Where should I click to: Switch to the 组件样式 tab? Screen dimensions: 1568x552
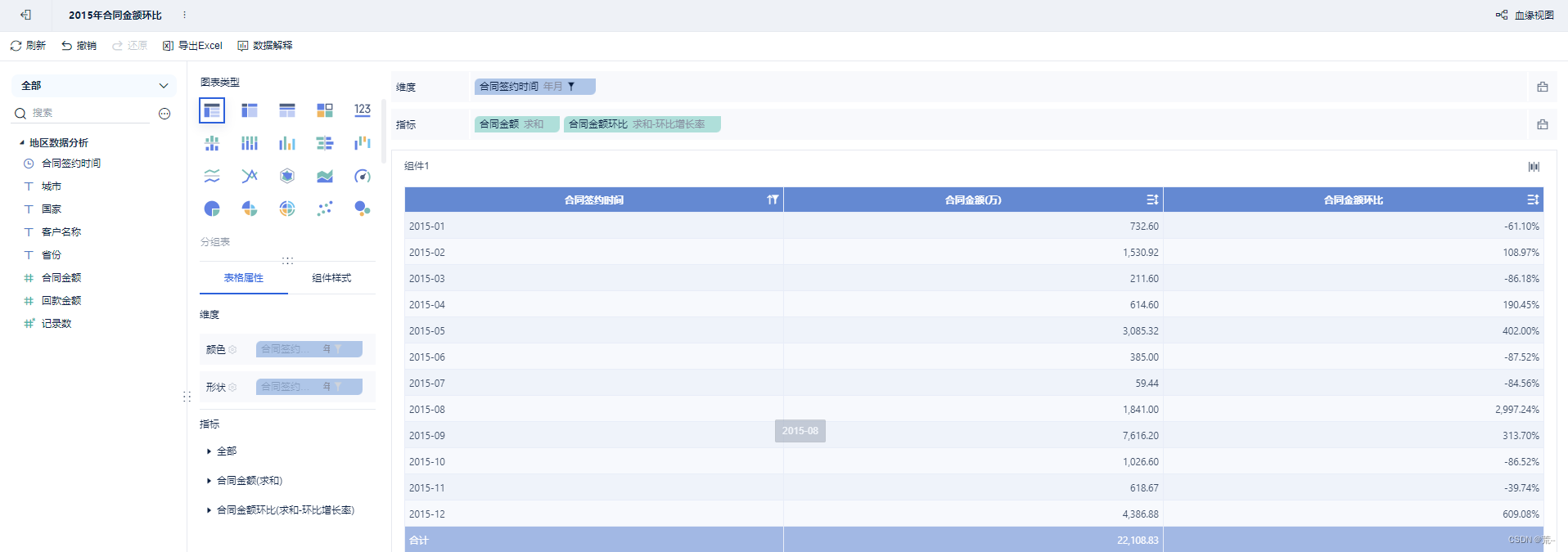[331, 278]
